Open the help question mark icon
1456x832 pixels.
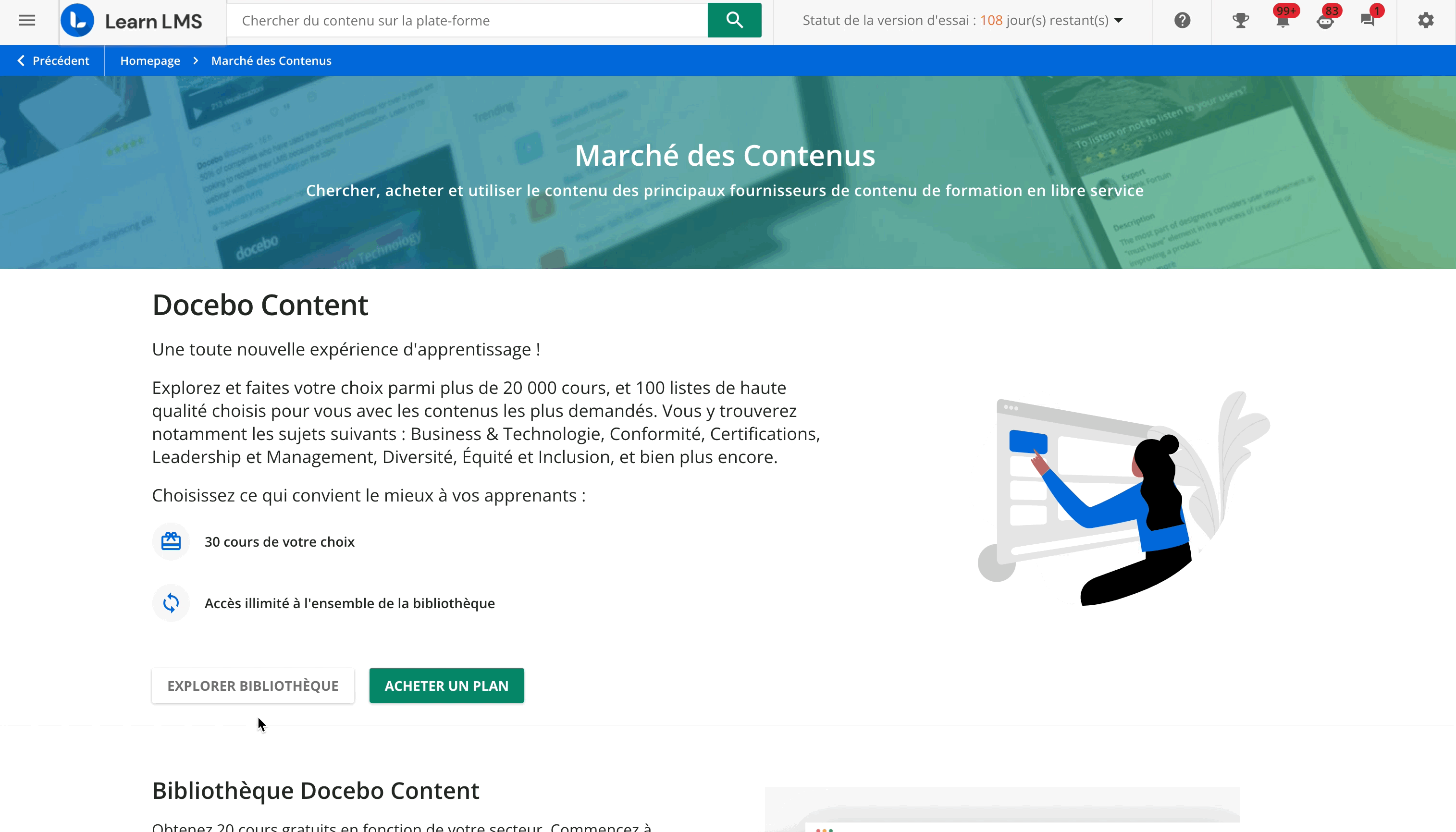point(1182,20)
